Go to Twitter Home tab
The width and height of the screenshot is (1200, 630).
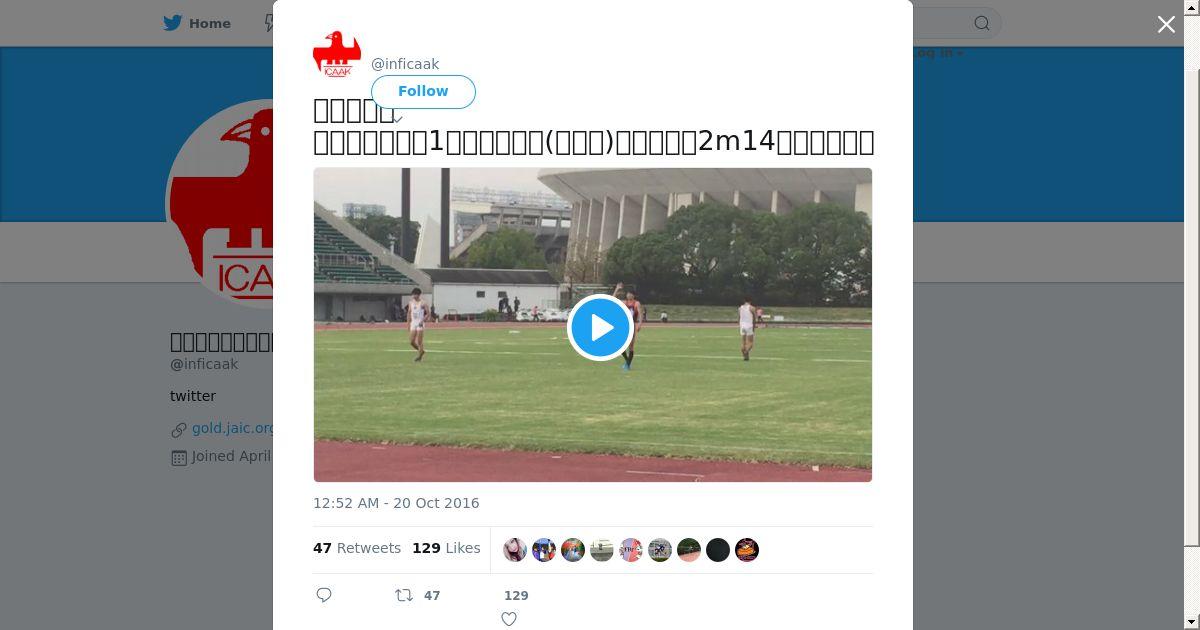click(x=197, y=23)
